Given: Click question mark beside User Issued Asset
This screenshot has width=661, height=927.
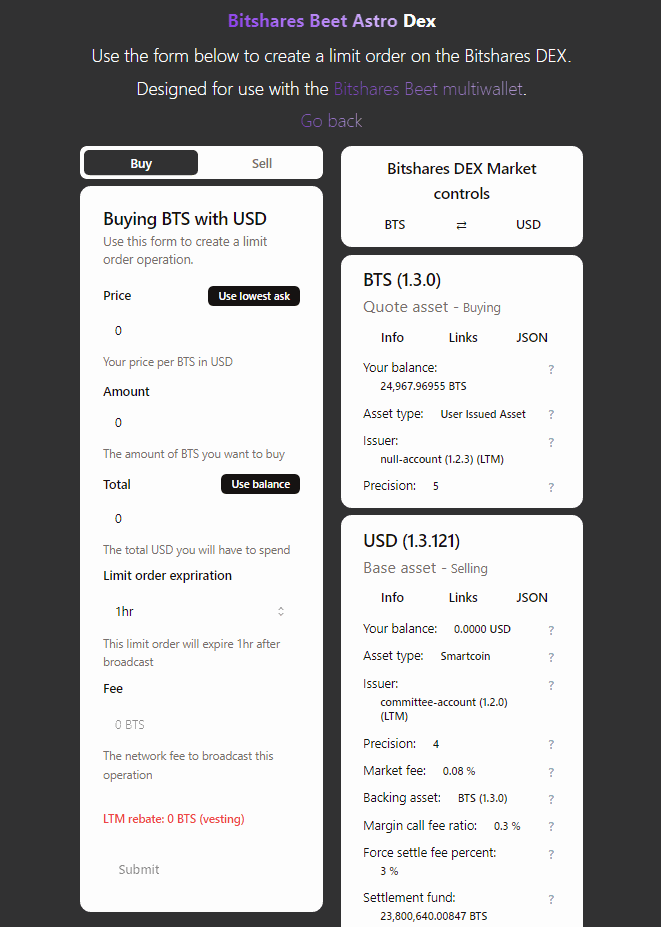Looking at the screenshot, I should [551, 414].
